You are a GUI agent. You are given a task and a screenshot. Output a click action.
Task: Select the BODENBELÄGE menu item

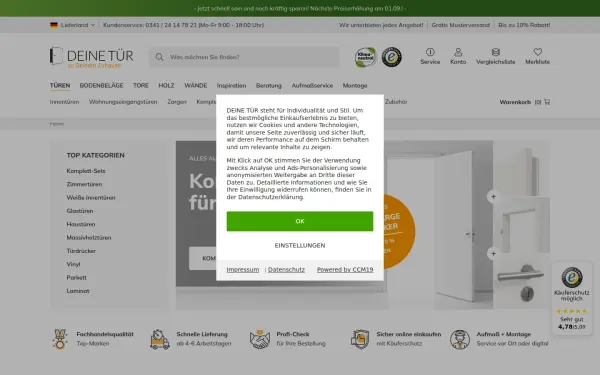tap(101, 85)
